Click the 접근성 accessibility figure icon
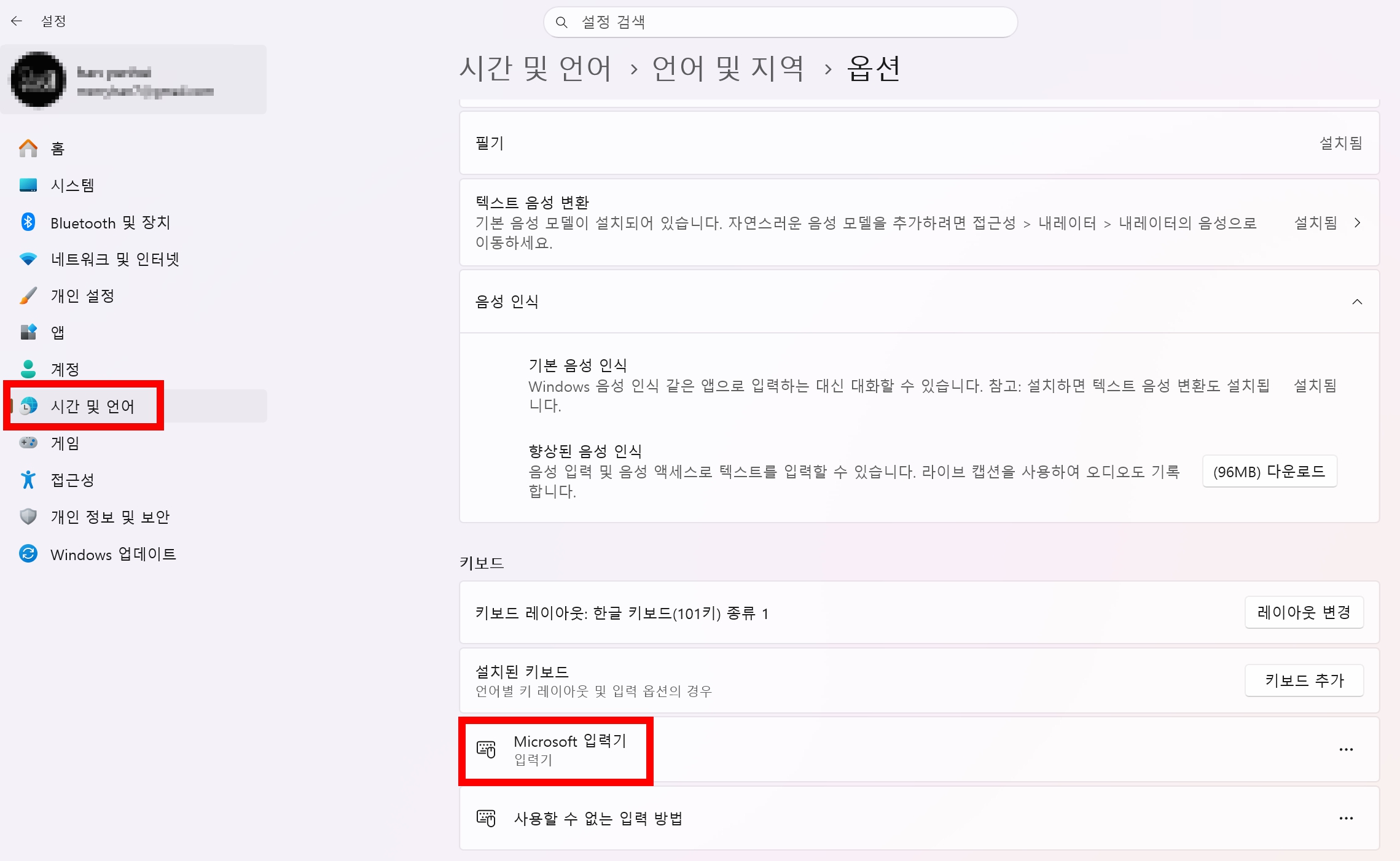The image size is (1400, 861). pos(28,480)
